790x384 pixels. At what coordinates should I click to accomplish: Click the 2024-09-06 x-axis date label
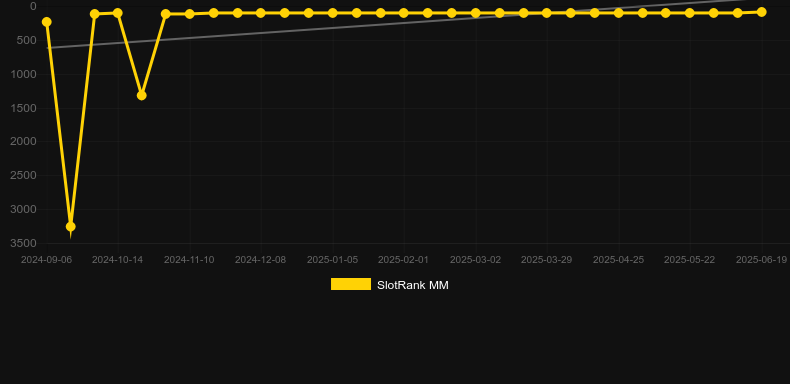[x=46, y=260]
